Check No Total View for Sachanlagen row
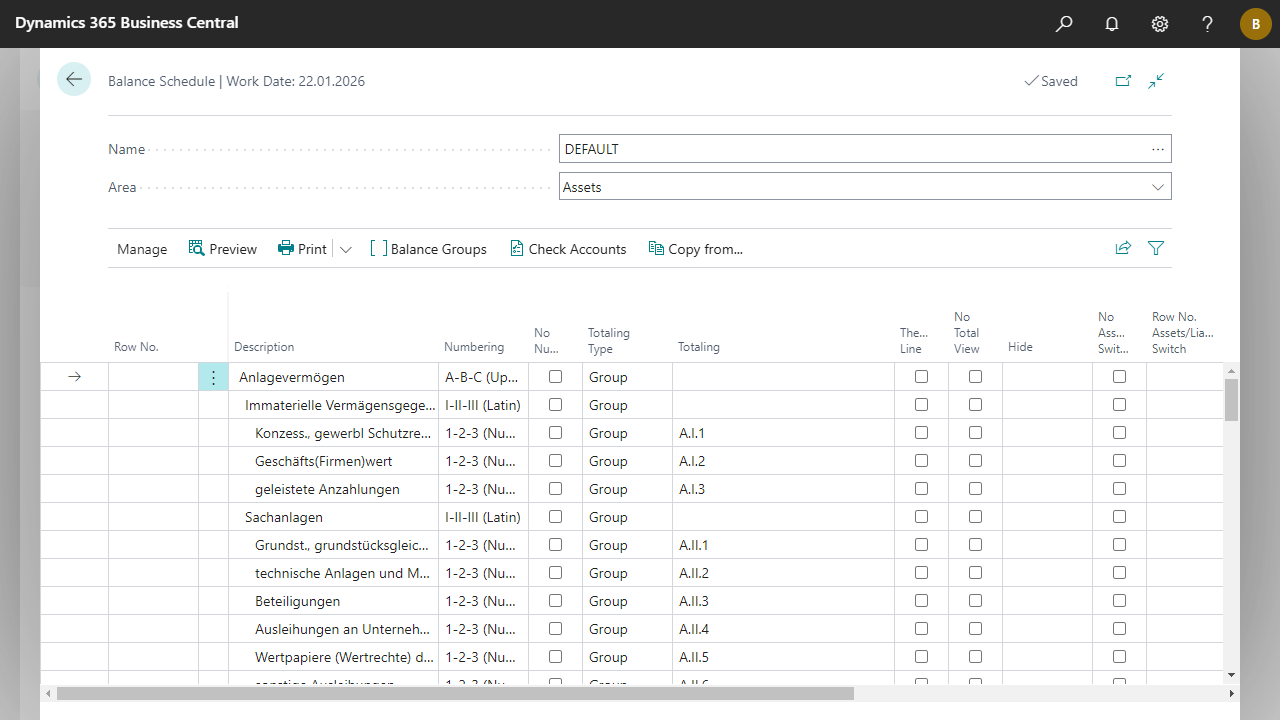 [x=975, y=517]
